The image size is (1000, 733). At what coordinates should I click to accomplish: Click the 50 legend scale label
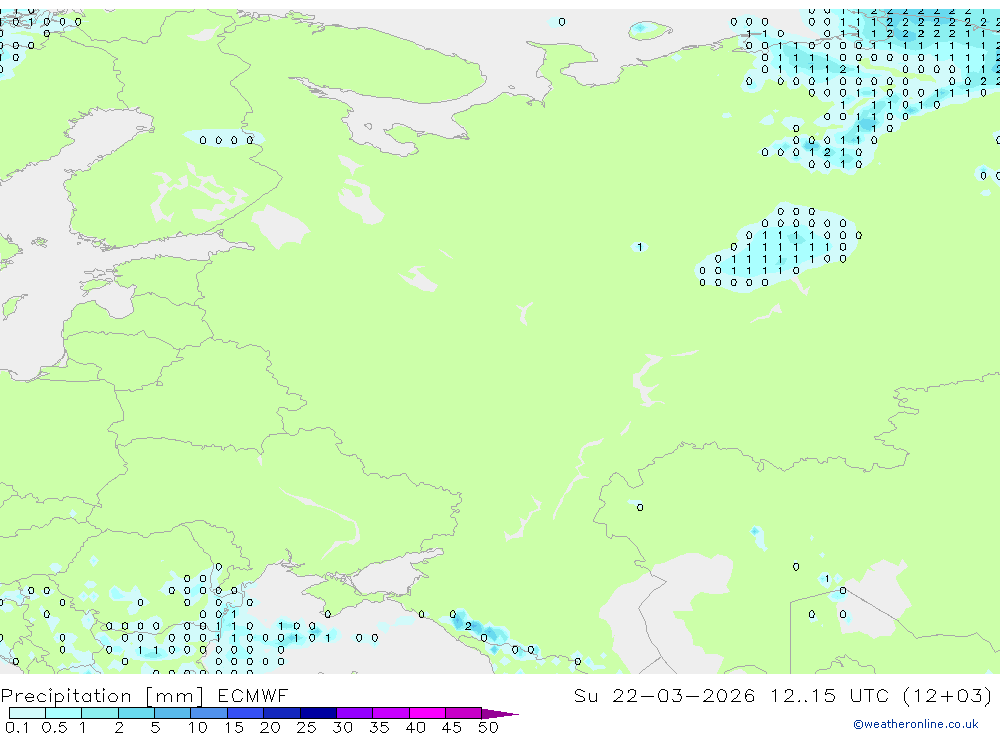pyautogui.click(x=488, y=727)
